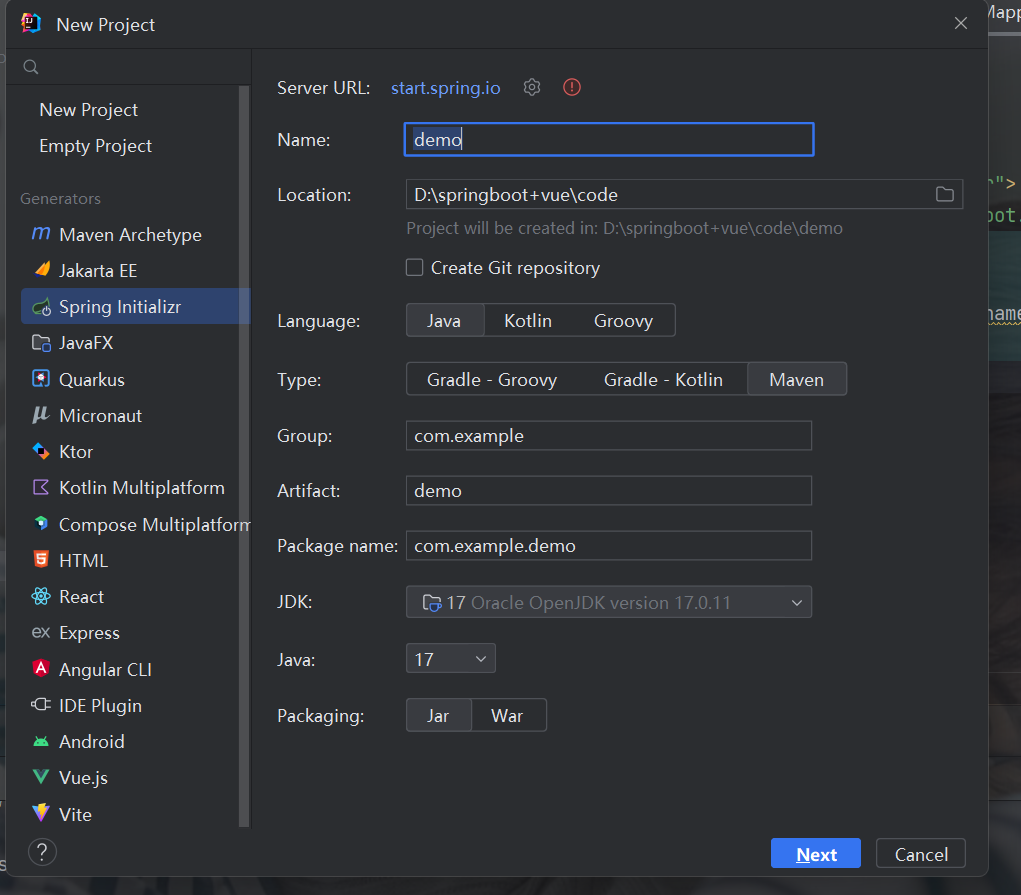1021x895 pixels.
Task: Enable Create Git repository checkbox
Action: [x=415, y=268]
